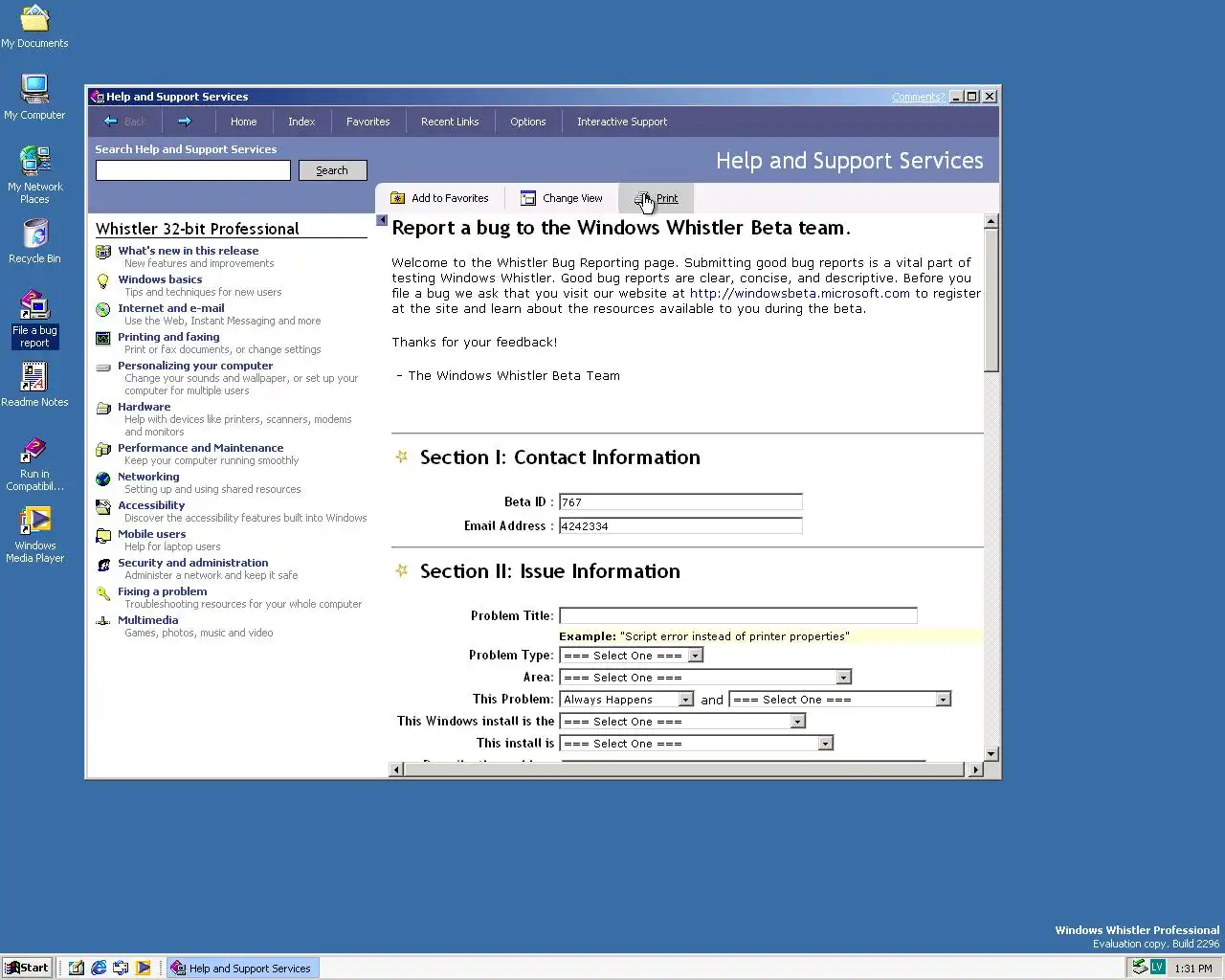Click the What's new in this release icon

[x=103, y=252]
